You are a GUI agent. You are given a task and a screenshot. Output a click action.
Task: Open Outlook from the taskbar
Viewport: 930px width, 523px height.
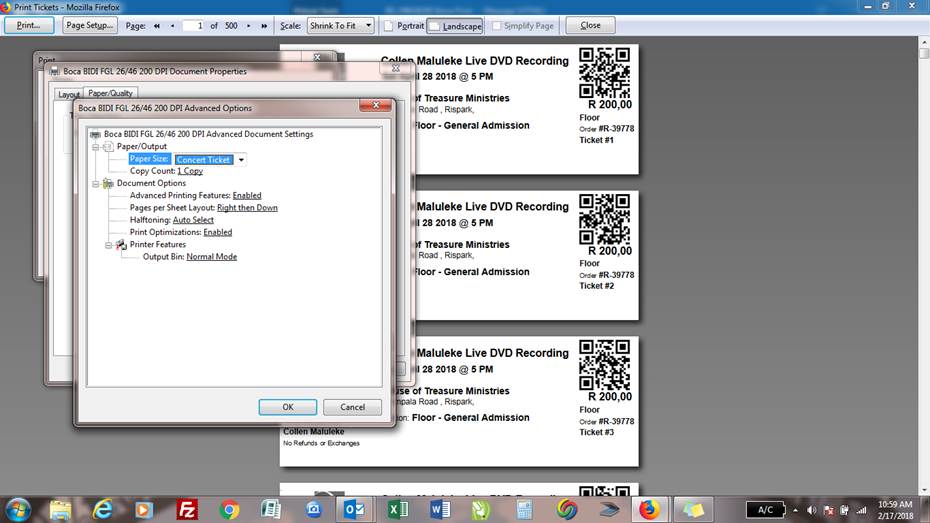354,509
